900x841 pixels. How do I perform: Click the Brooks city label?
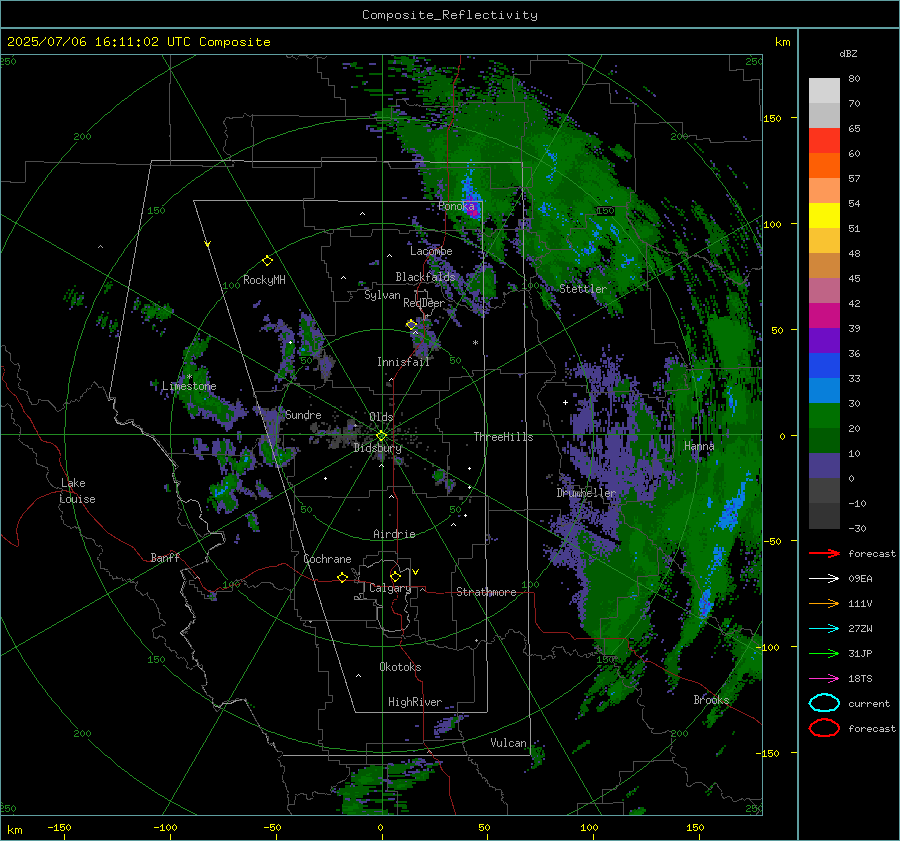[x=711, y=700]
